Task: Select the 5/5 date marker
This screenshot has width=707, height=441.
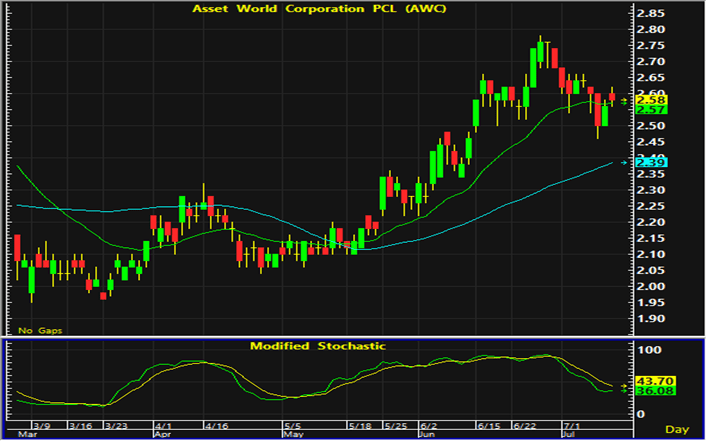Action: (x=293, y=426)
